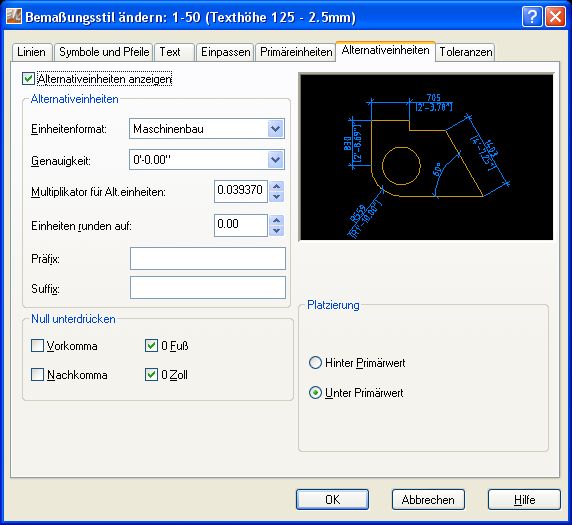The height and width of the screenshot is (525, 572).
Task: Increase Multiplikator für Alt.einheiten with up arrow
Action: coord(277,186)
